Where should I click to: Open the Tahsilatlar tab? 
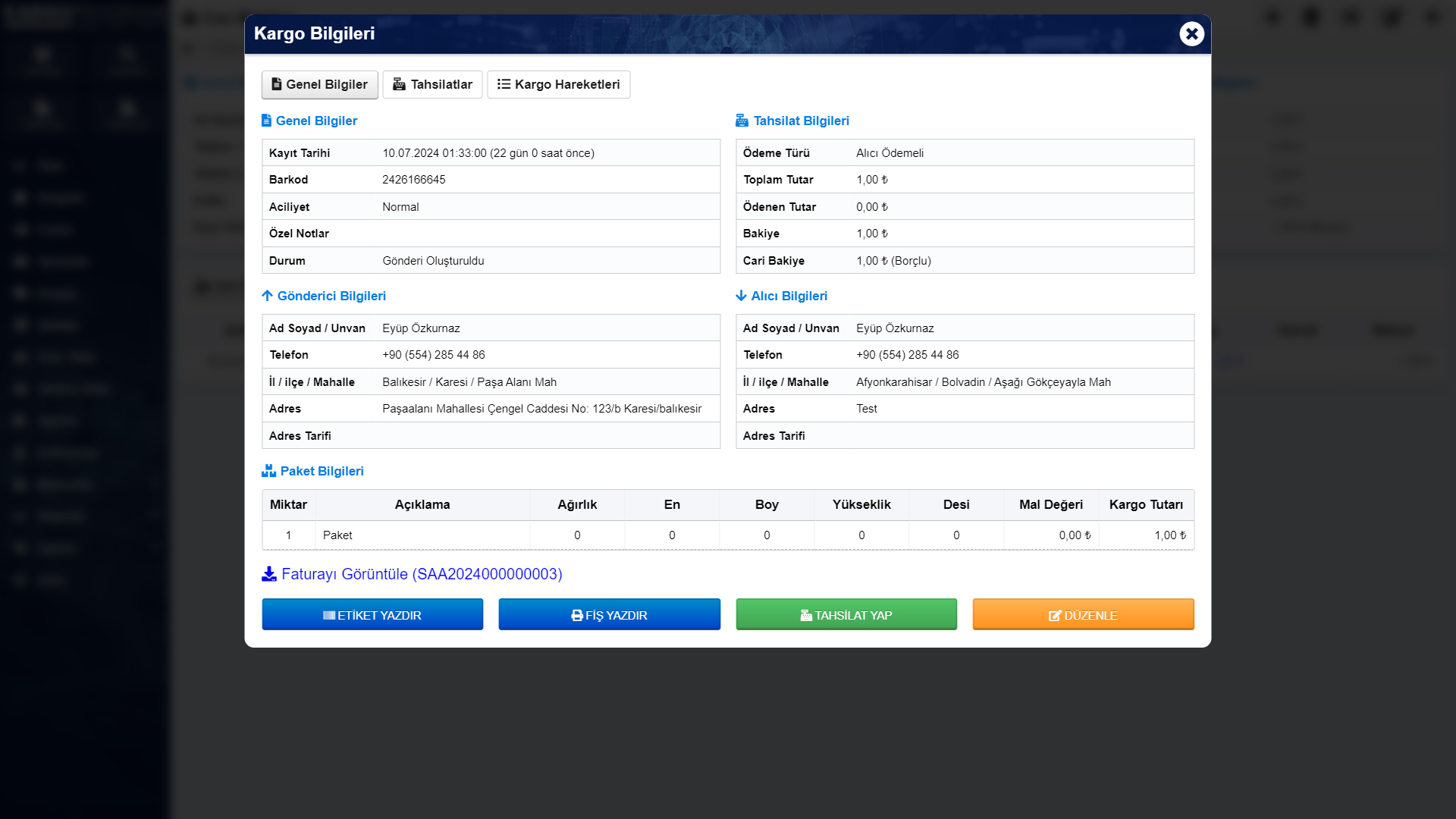click(432, 84)
